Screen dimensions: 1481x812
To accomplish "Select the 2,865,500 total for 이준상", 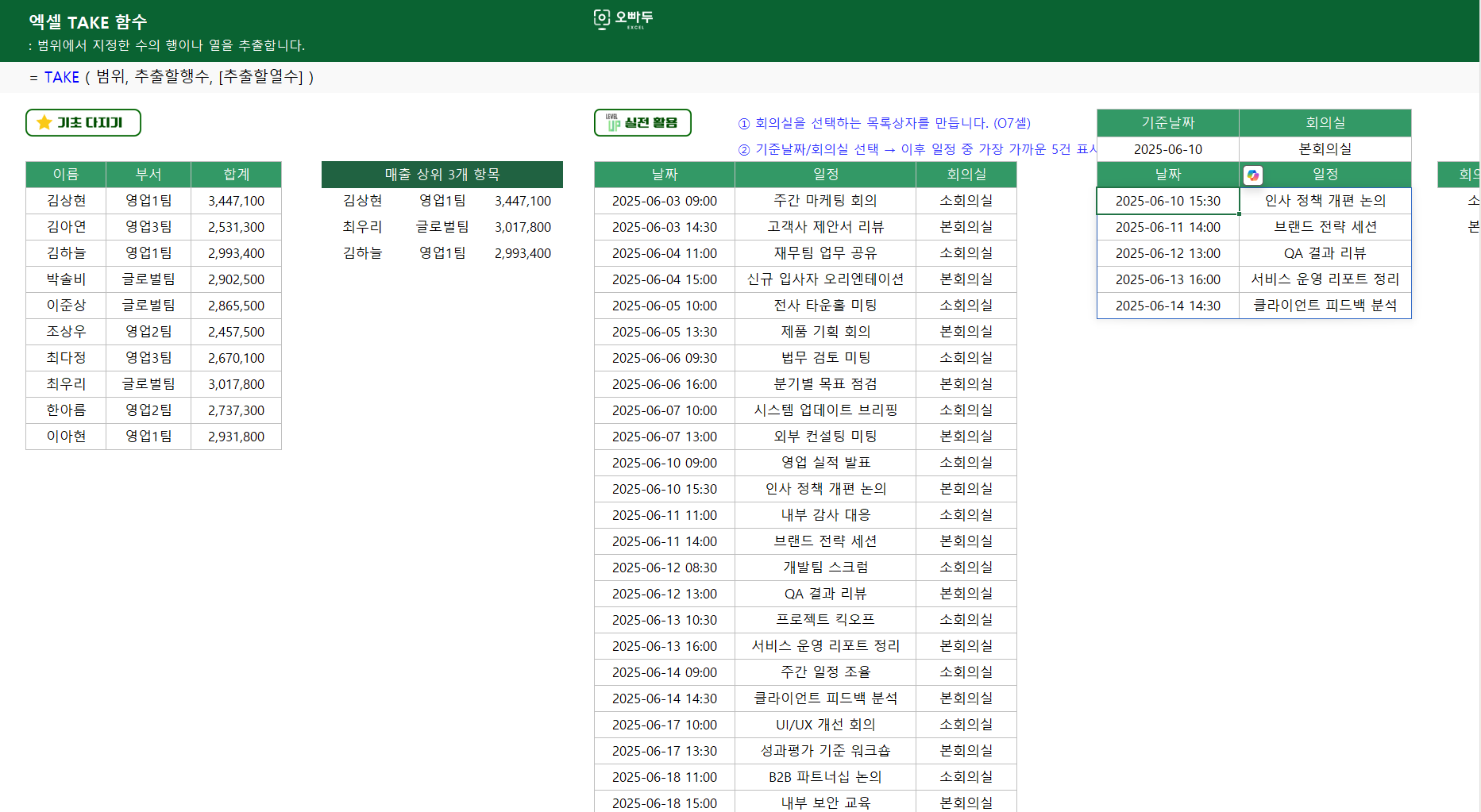I will coord(236,306).
